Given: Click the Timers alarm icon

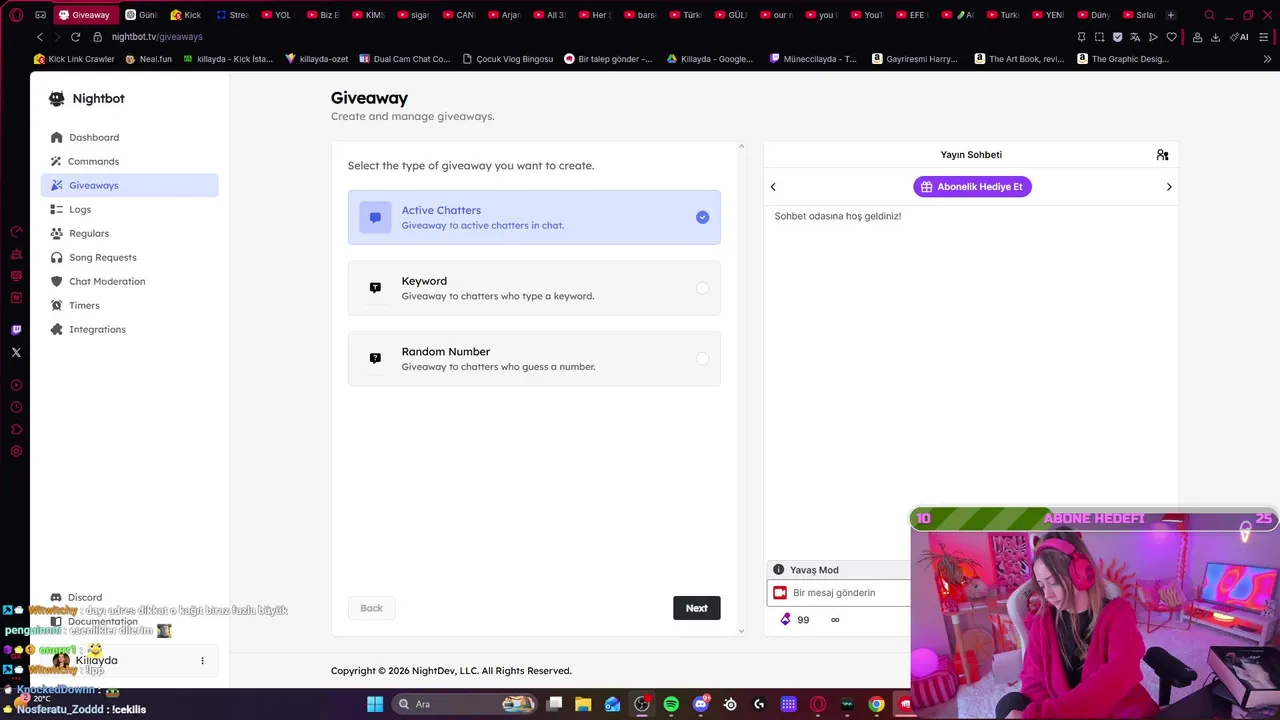Looking at the screenshot, I should point(56,305).
